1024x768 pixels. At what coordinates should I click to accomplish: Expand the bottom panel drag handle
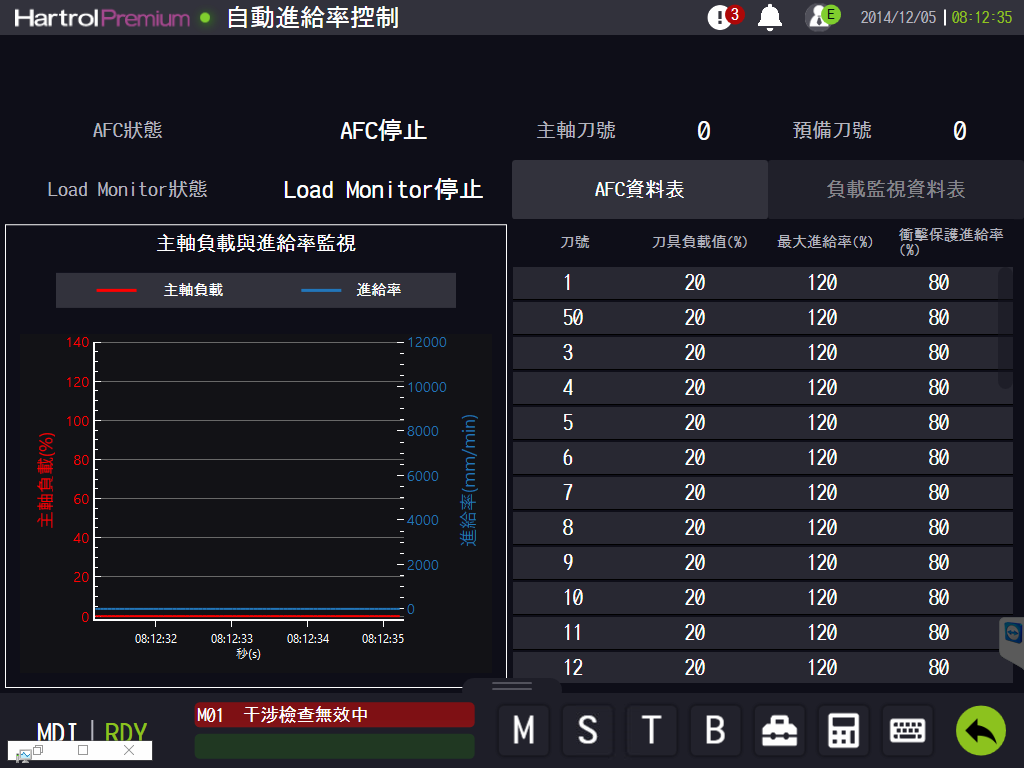512,686
